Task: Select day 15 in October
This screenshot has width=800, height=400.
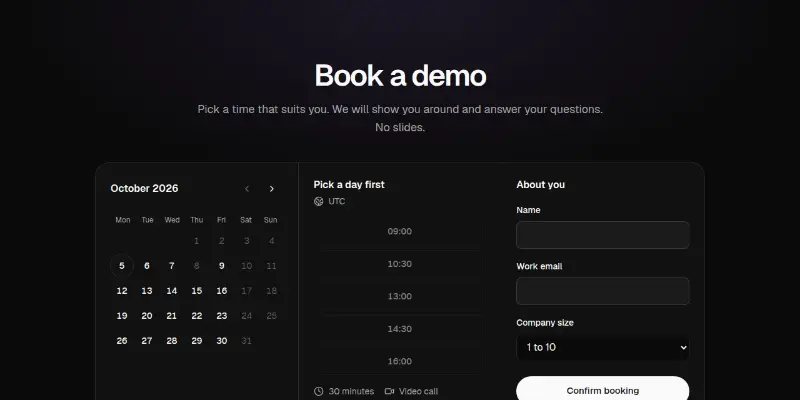Action: [197, 291]
